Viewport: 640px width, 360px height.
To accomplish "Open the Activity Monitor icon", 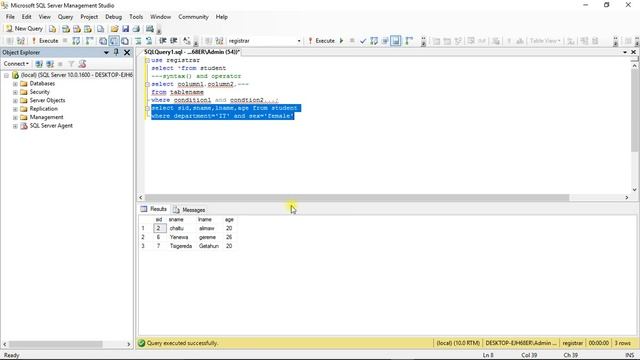I will (x=150, y=29).
